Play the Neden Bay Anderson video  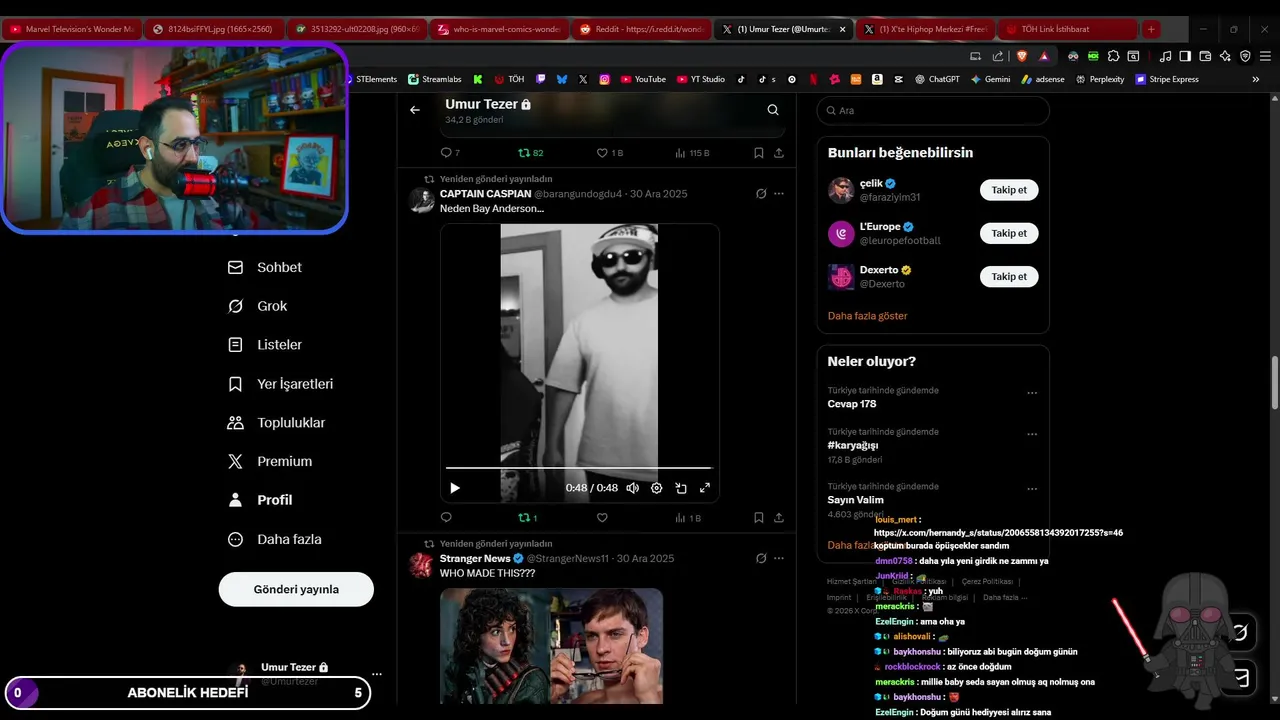(x=455, y=488)
